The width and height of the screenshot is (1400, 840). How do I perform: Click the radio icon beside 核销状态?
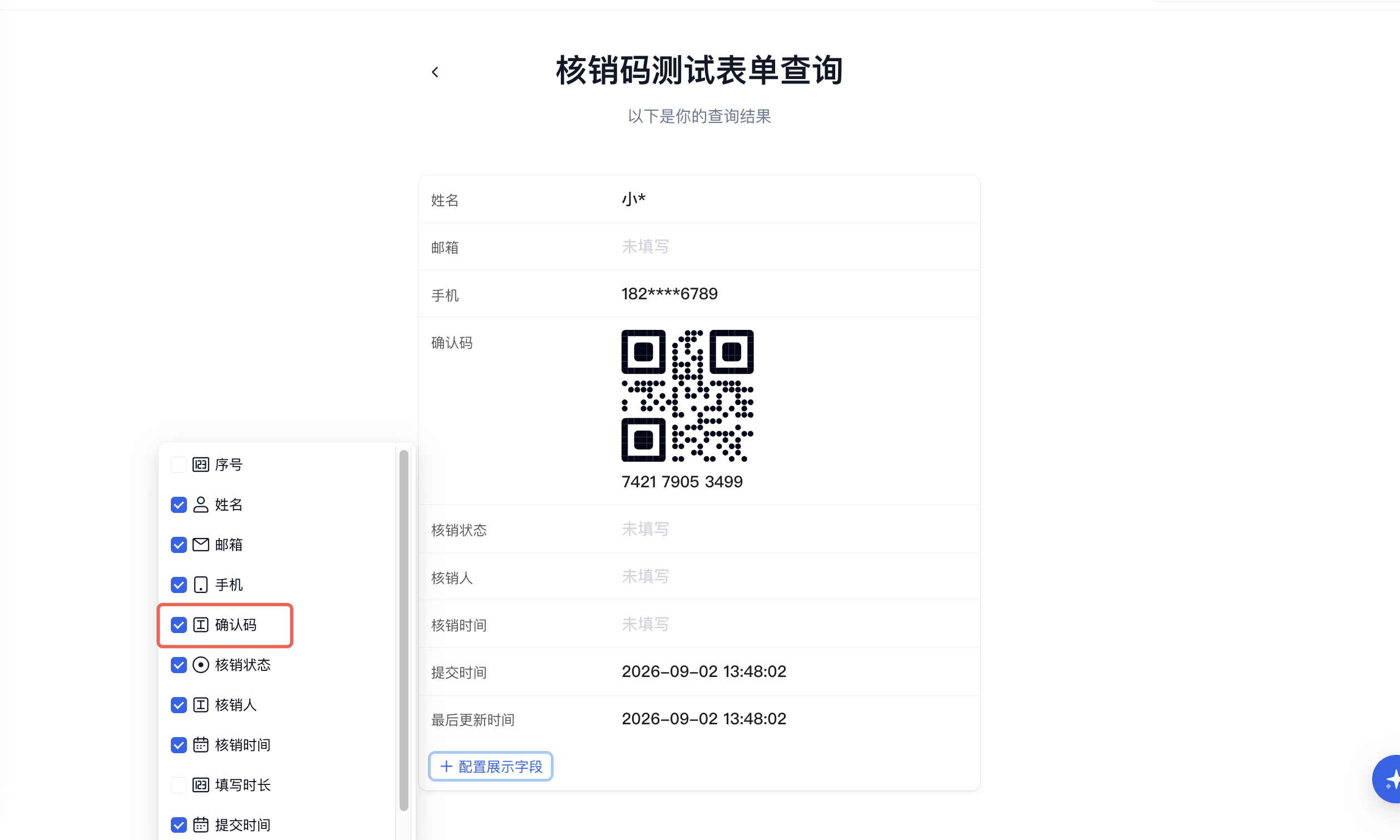[x=201, y=665]
